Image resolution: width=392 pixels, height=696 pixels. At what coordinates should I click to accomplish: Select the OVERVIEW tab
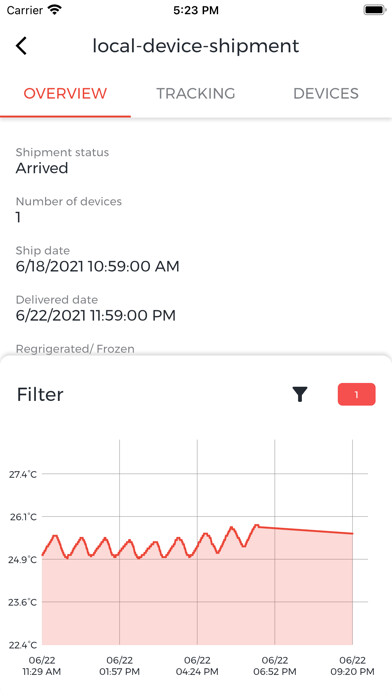65,93
